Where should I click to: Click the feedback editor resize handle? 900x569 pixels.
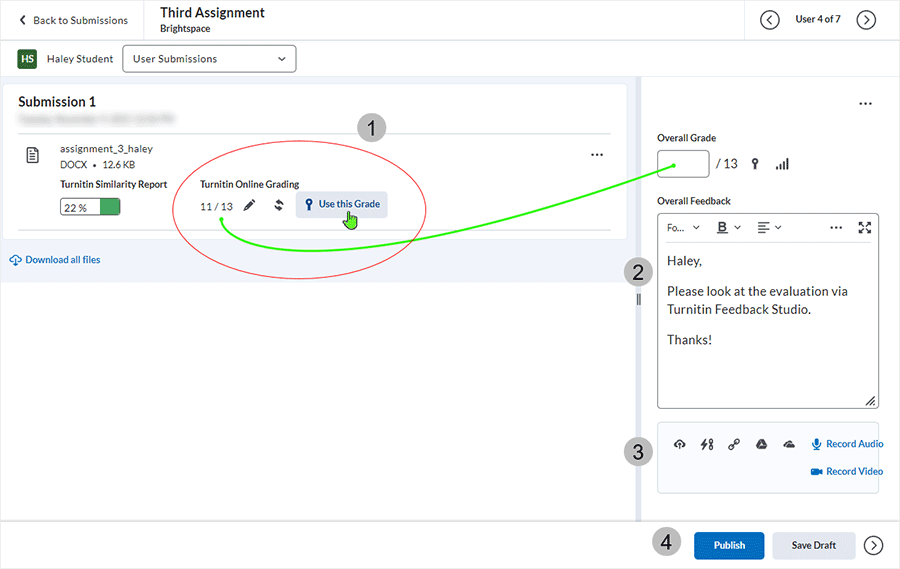871,401
